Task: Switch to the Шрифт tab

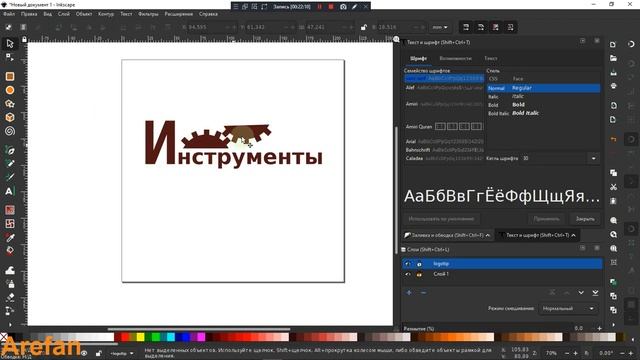Action: (418, 58)
